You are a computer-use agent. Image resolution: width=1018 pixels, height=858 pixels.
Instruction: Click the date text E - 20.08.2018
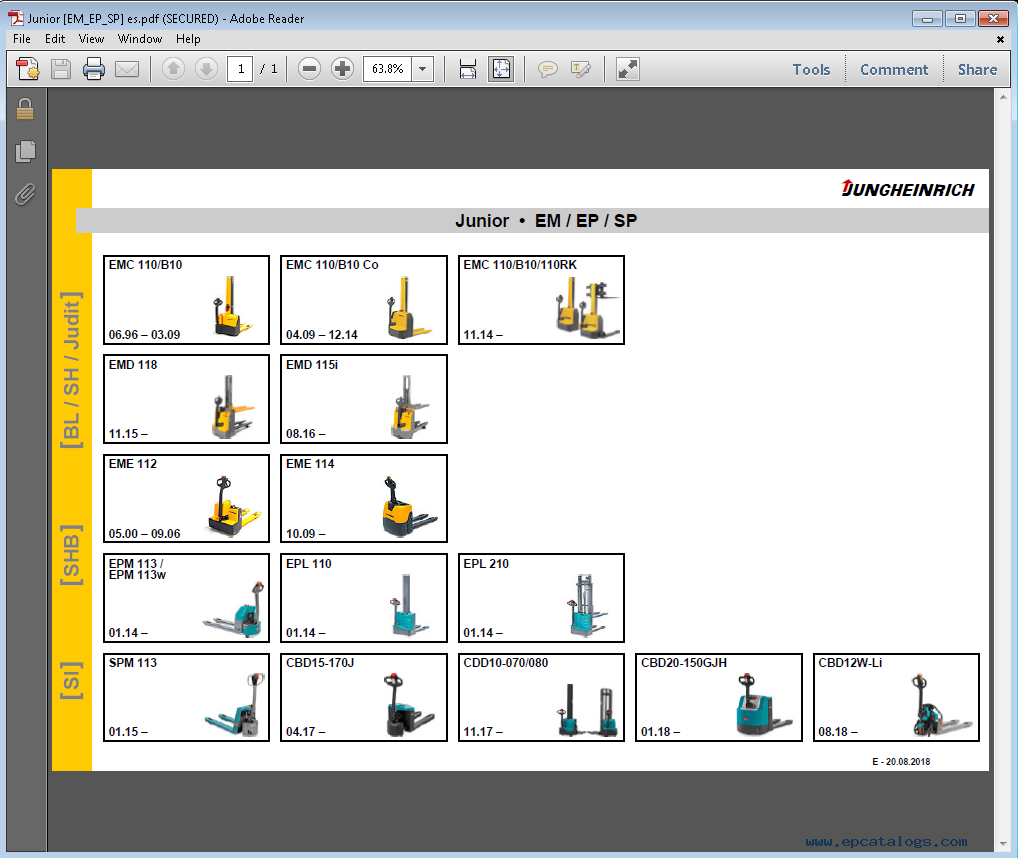click(901, 761)
